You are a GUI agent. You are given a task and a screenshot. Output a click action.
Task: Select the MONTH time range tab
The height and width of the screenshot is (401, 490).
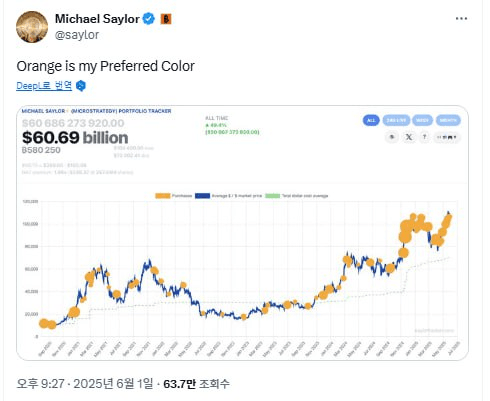pos(448,120)
